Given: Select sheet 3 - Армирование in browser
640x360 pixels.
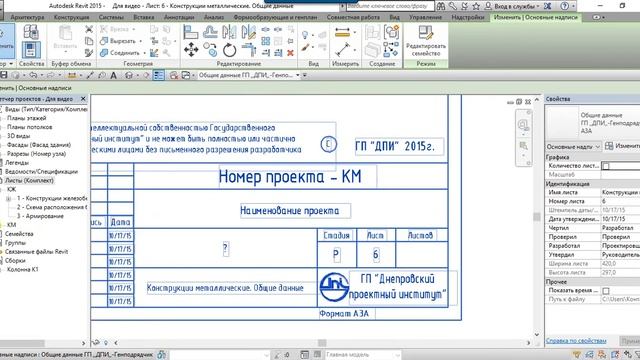Looking at the screenshot, I should 40,216.
